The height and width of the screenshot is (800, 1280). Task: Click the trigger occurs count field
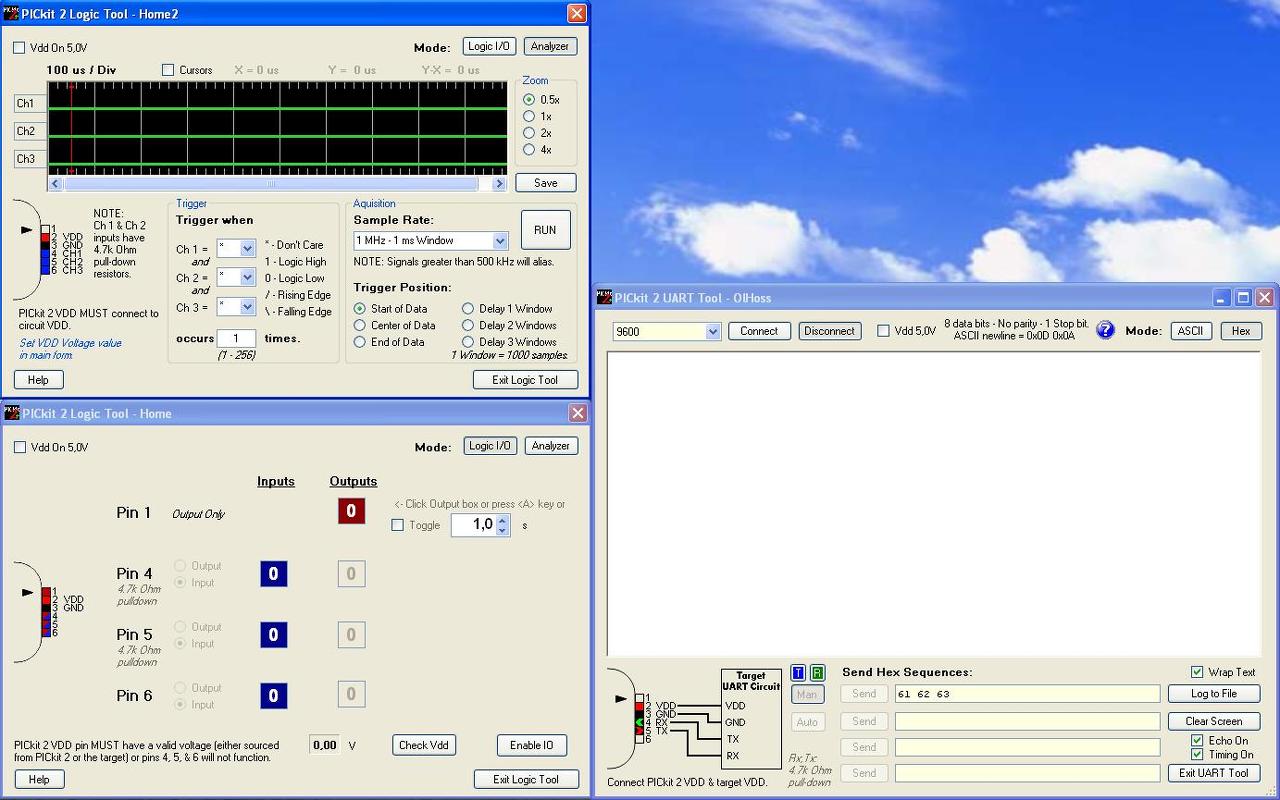236,339
